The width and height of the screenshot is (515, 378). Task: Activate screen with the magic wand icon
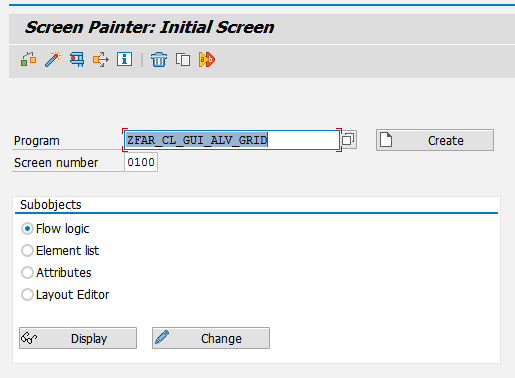(x=53, y=60)
